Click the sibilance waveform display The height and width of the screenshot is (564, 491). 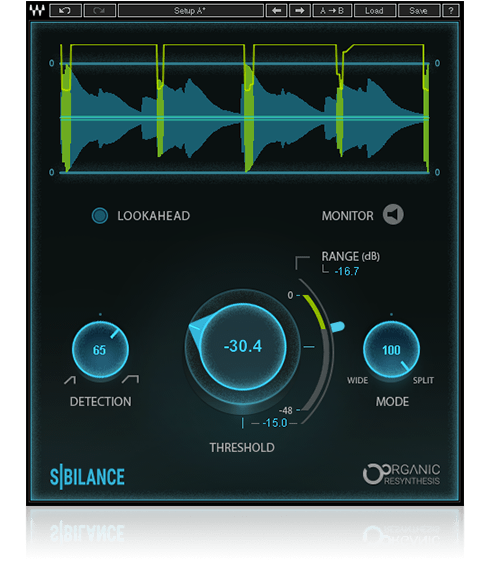tap(245, 108)
